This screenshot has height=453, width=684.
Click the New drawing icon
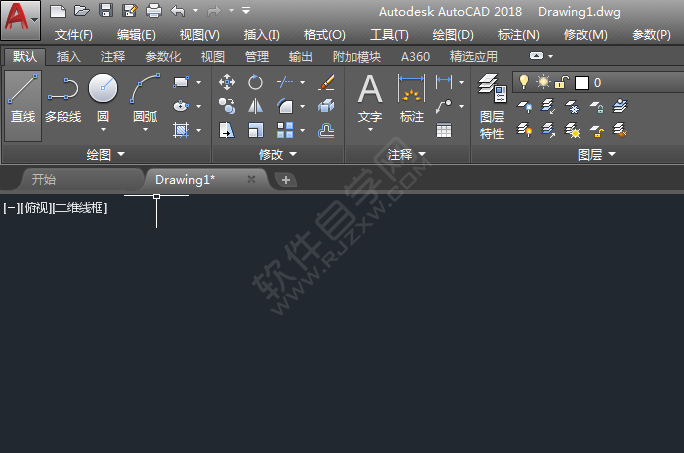(x=58, y=10)
